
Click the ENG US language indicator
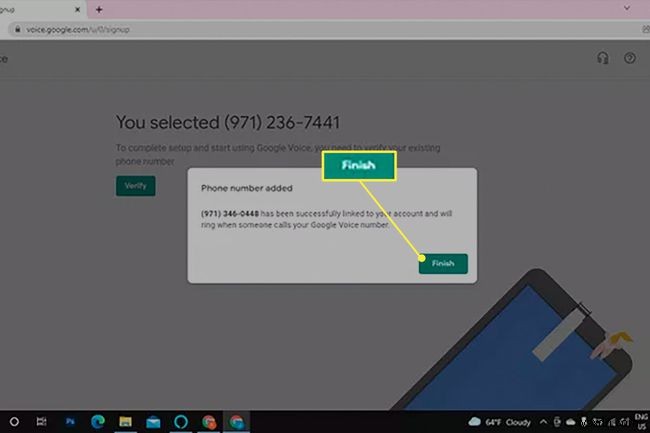coord(641,422)
